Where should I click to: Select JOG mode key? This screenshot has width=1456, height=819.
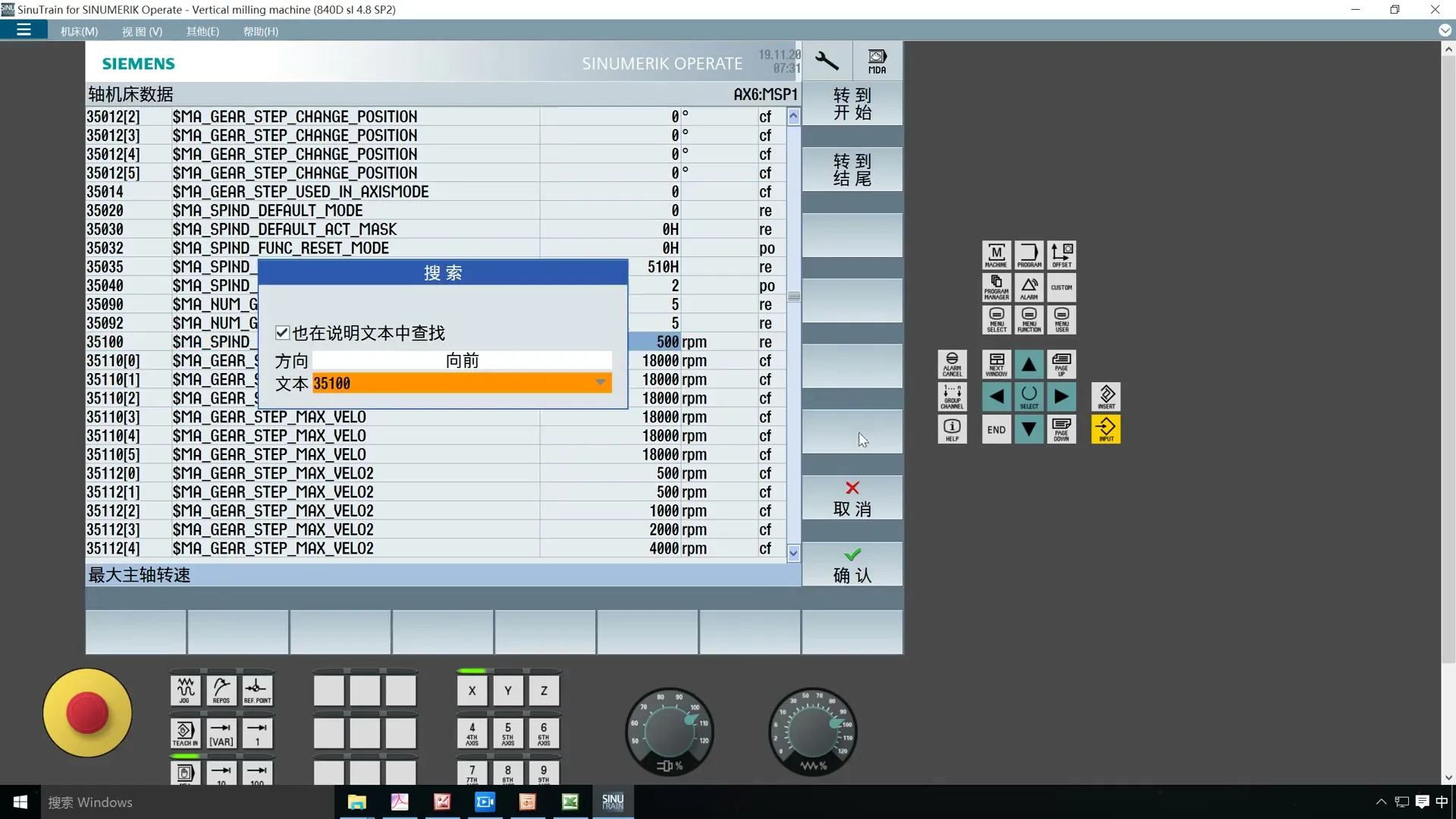point(185,690)
